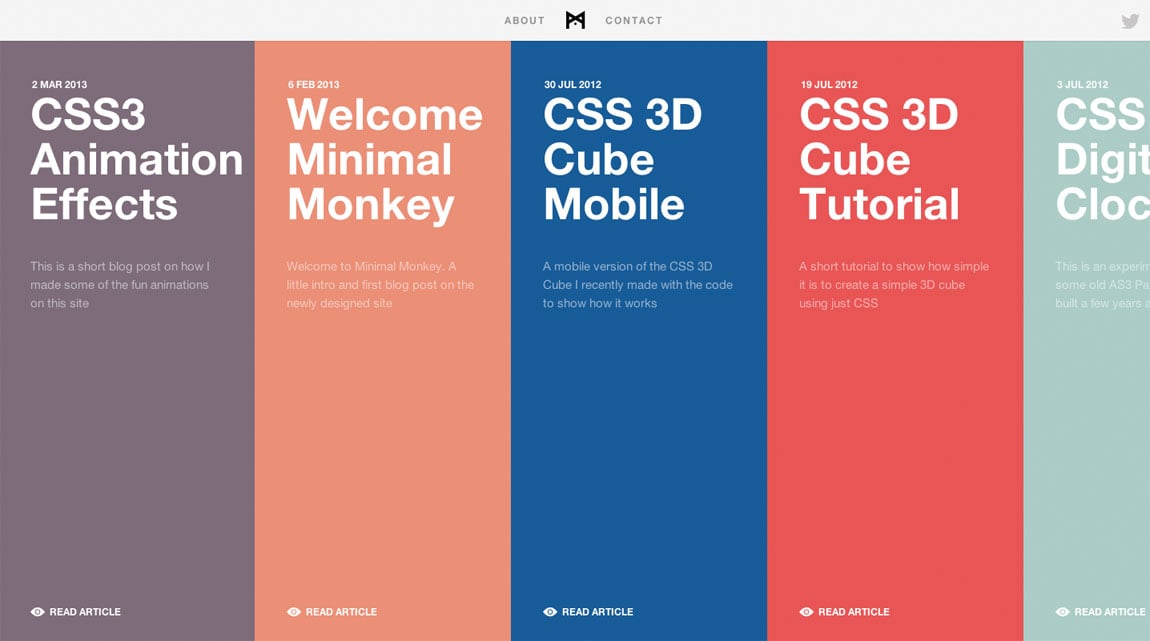Click the eye icon under CSS 3D Cube Tutorial
Image resolution: width=1150 pixels, height=641 pixels.
click(805, 611)
